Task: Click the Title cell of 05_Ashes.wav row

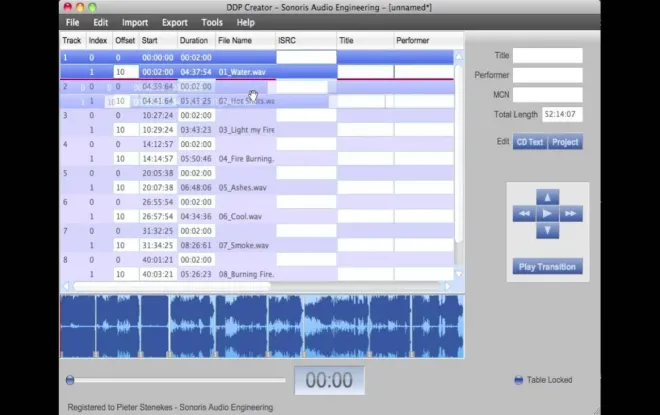Action: (x=365, y=187)
